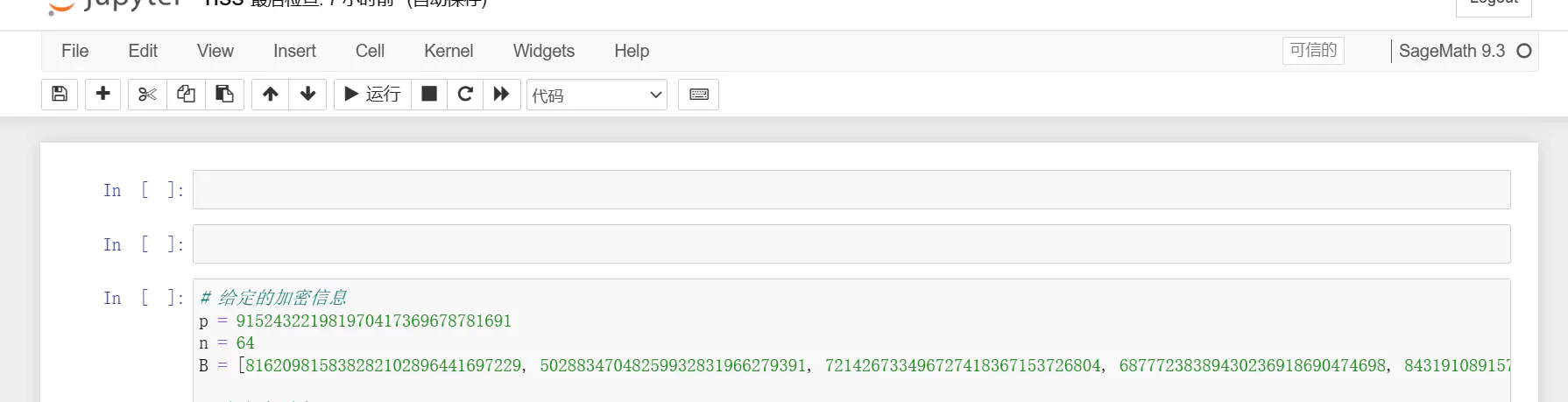
Task: Insert a new cell below with plus icon
Action: click(102, 94)
